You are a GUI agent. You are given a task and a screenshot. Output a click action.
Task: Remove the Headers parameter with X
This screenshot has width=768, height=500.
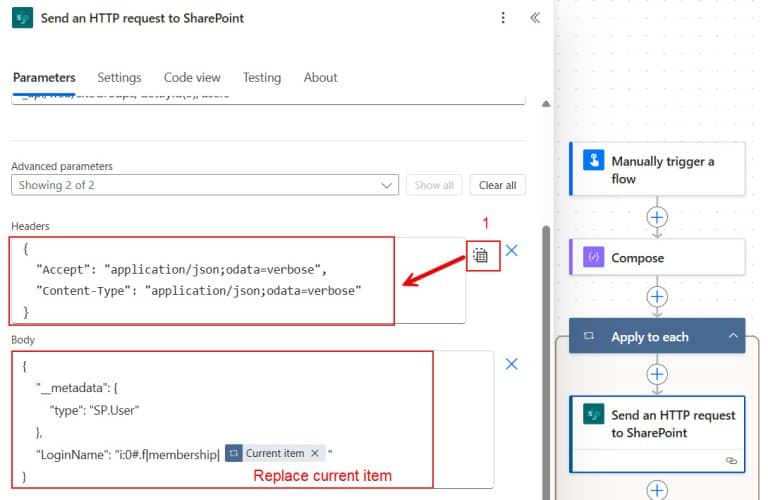pyautogui.click(x=511, y=251)
